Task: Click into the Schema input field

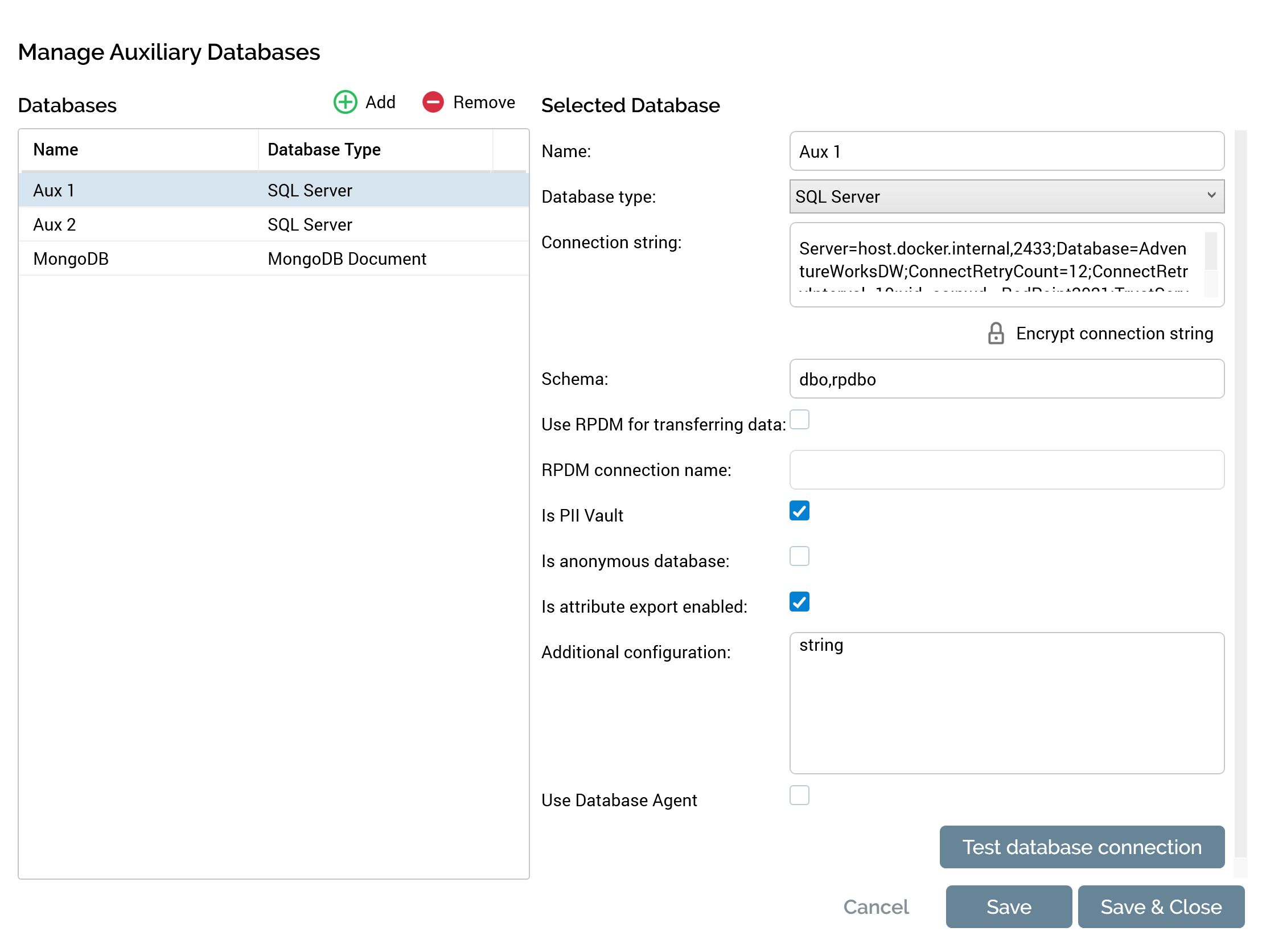Action: [1006, 379]
